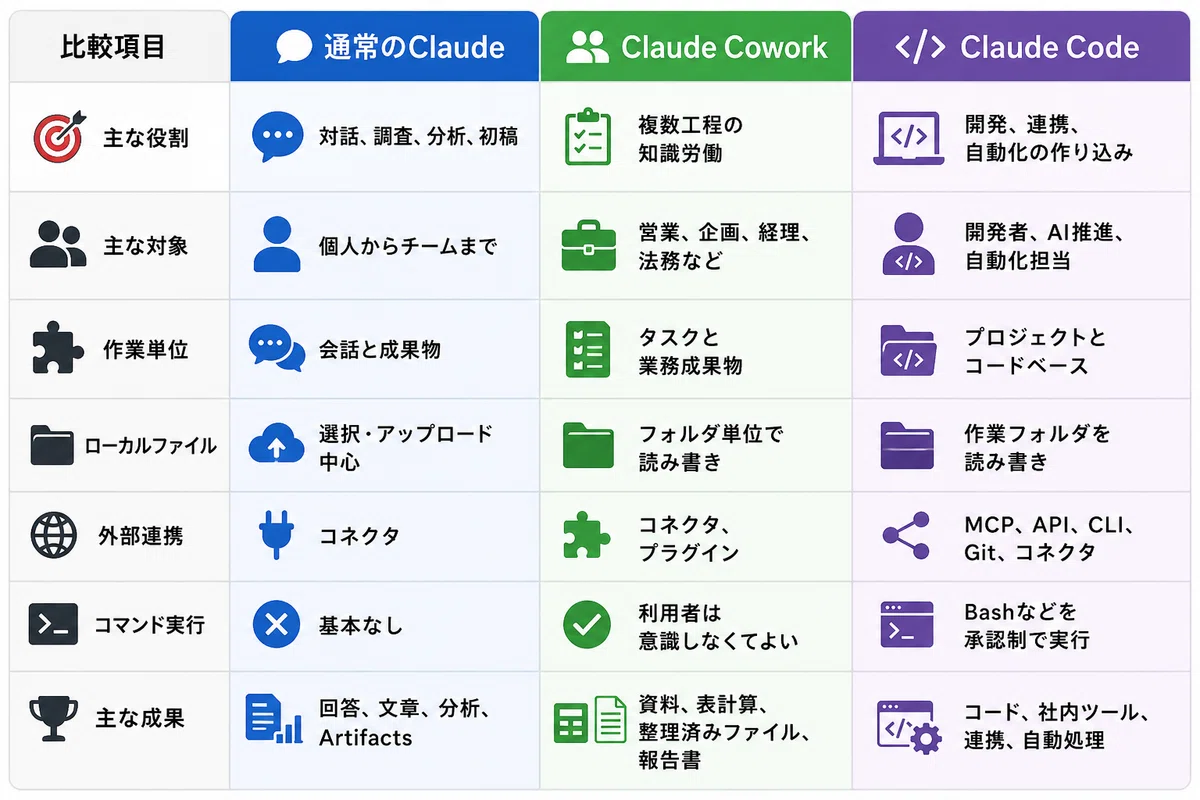Click the green checkmark circle beside 利用者は意識しなくてよい
1200x800 pixels.
point(587,625)
